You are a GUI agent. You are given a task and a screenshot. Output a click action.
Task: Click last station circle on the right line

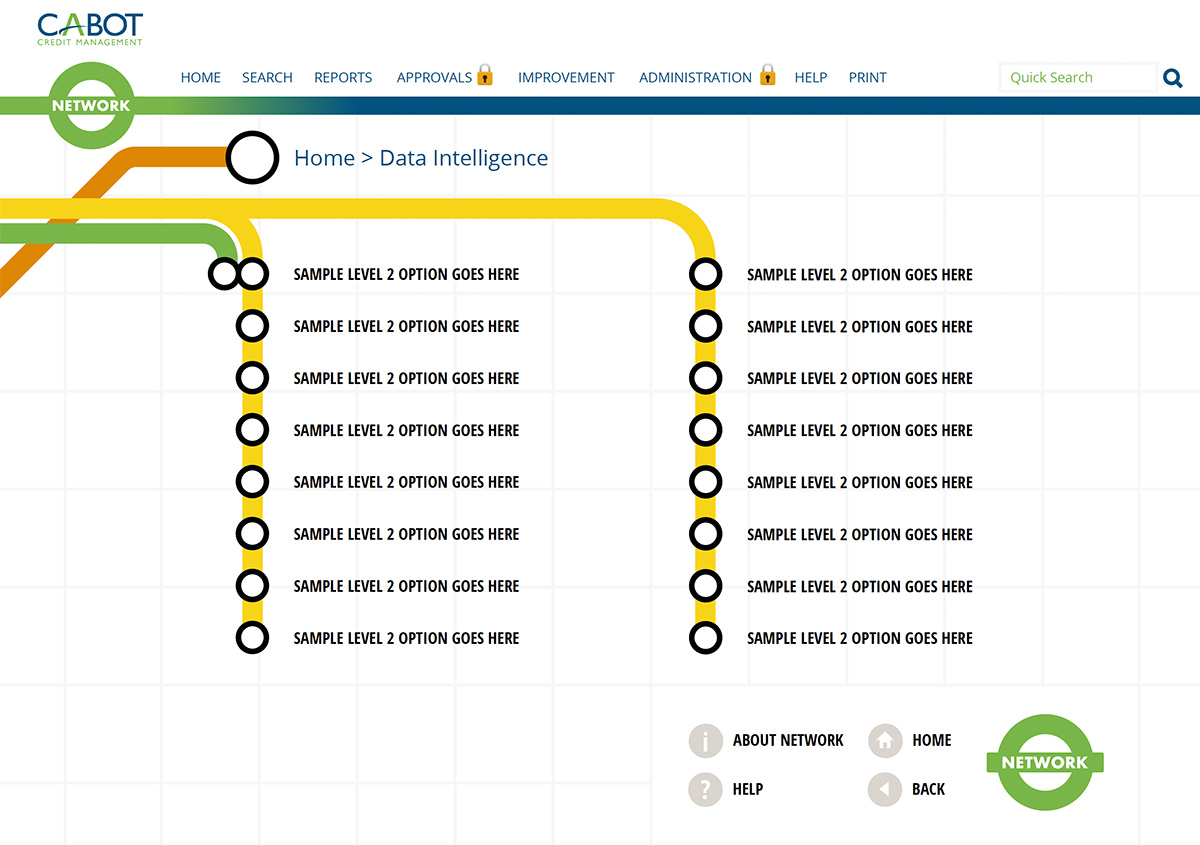tap(706, 638)
